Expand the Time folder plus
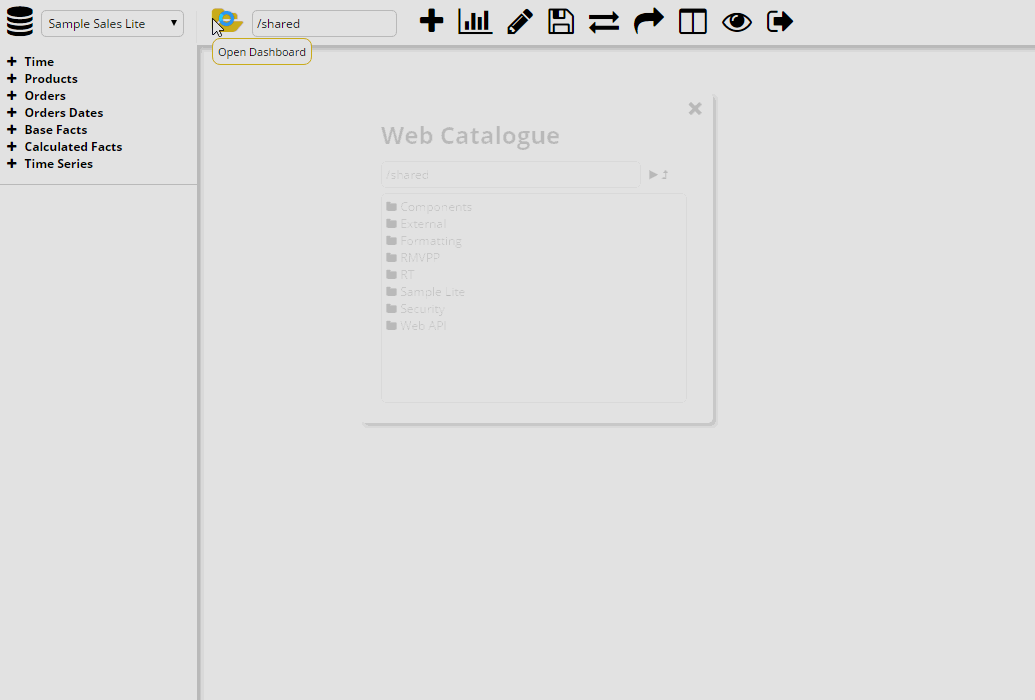 12,61
